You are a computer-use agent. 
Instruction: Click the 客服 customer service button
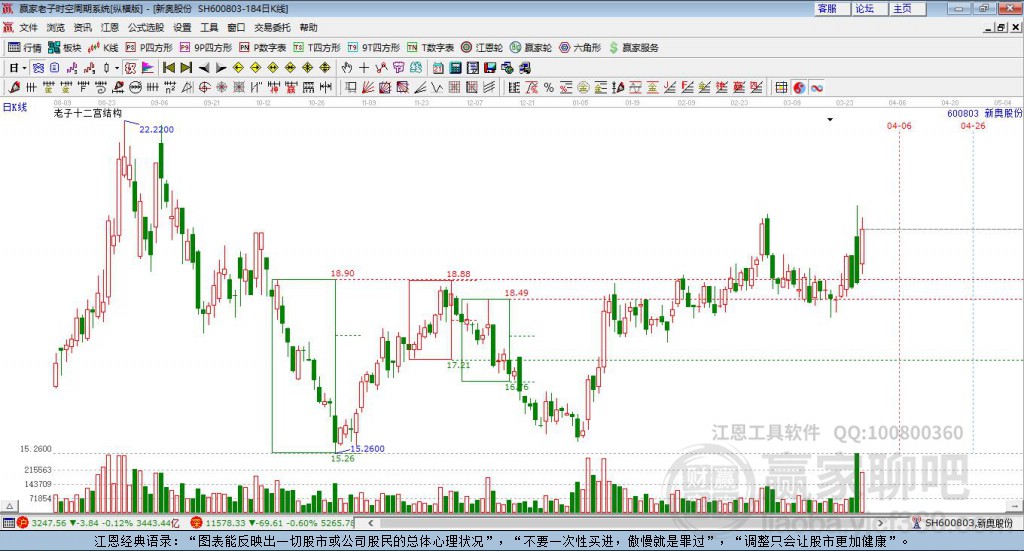[x=831, y=8]
